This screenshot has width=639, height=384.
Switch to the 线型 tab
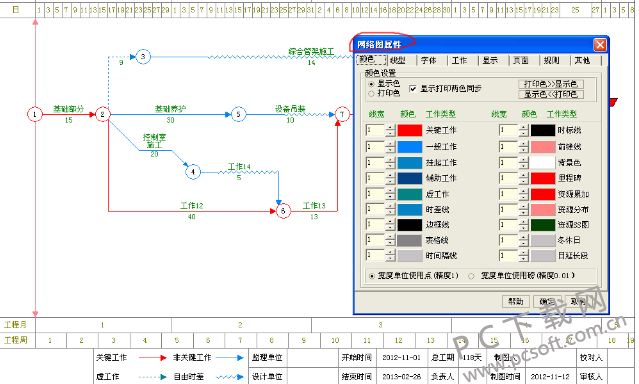pyautogui.click(x=398, y=60)
